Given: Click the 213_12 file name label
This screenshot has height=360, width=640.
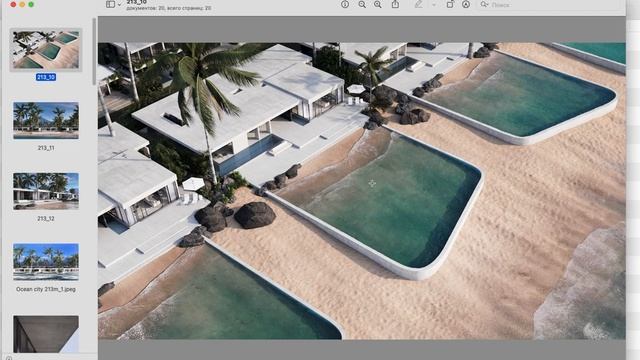Looking at the screenshot, I should coord(46,218).
